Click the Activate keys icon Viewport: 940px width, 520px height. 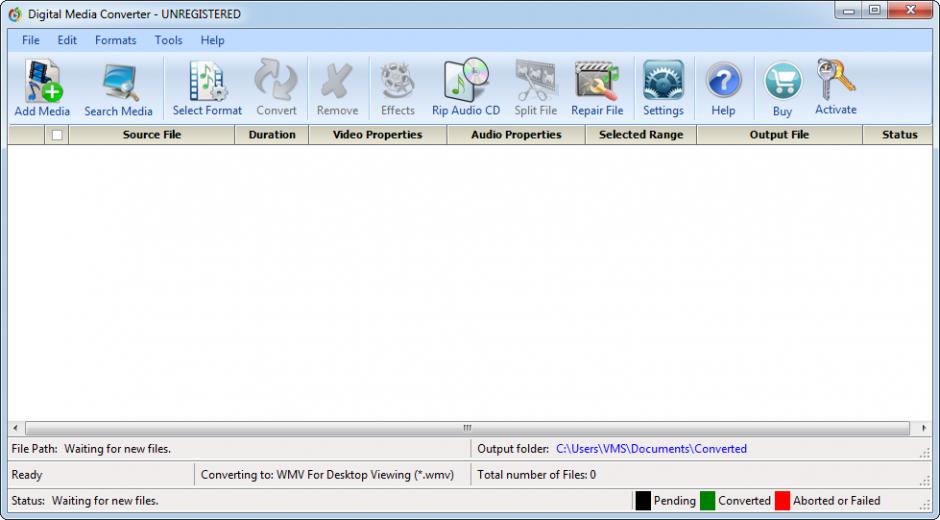[836, 88]
